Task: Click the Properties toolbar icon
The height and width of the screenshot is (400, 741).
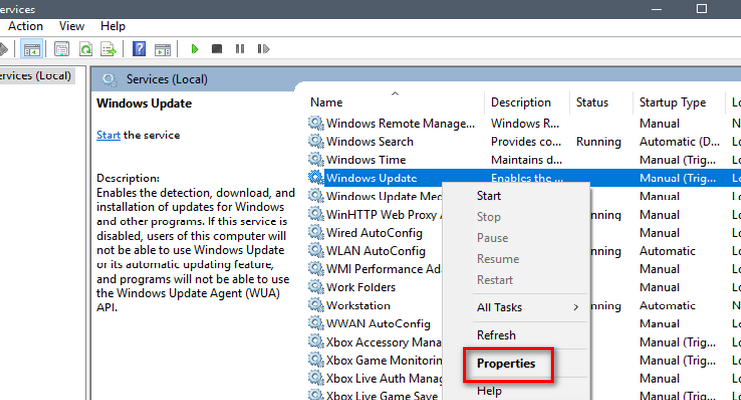Action: (x=61, y=49)
